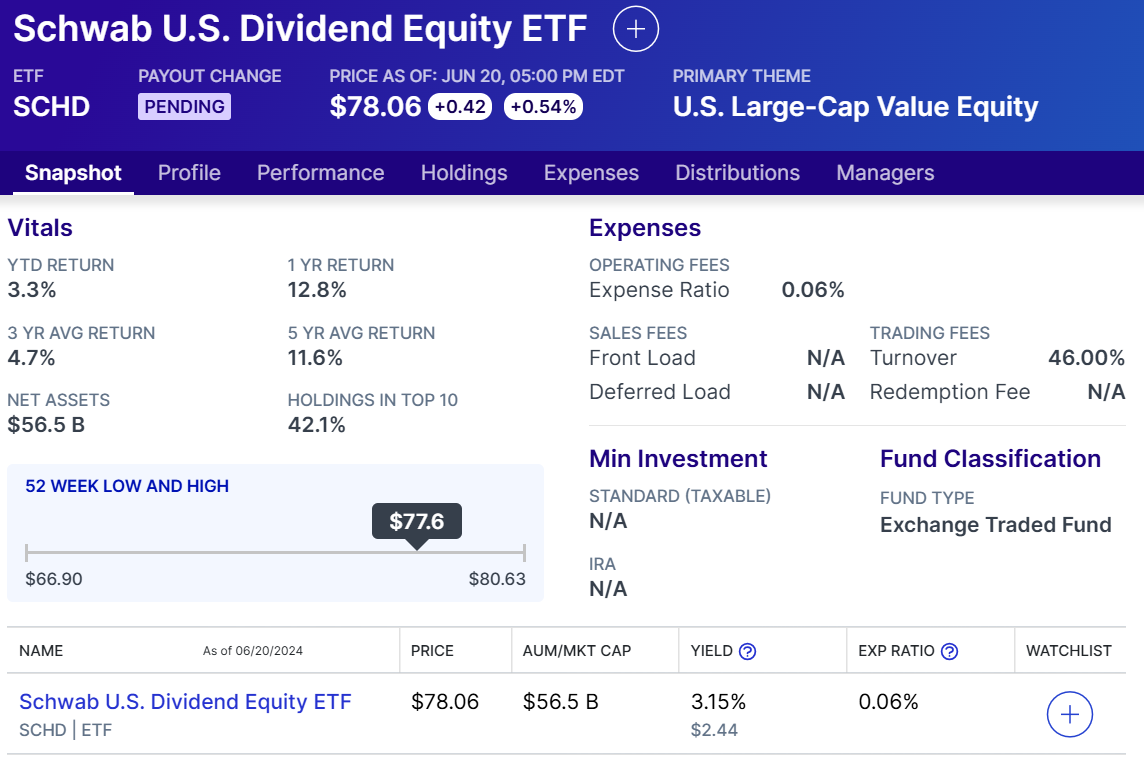
Task: Click the Min Investment heading
Action: [x=678, y=459]
